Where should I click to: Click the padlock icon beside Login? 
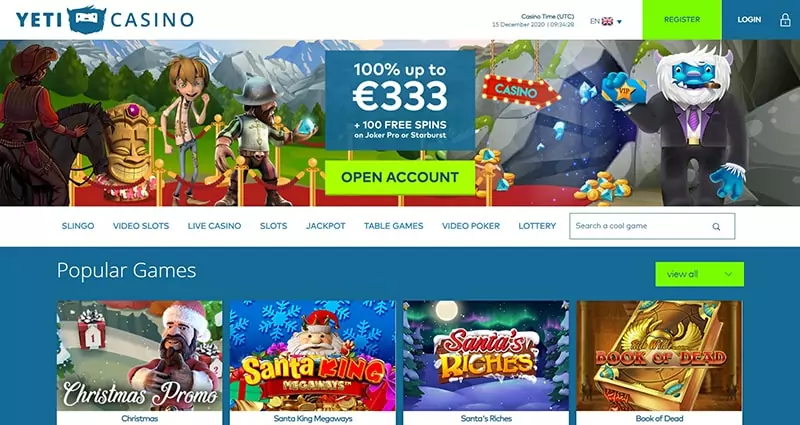click(x=785, y=20)
